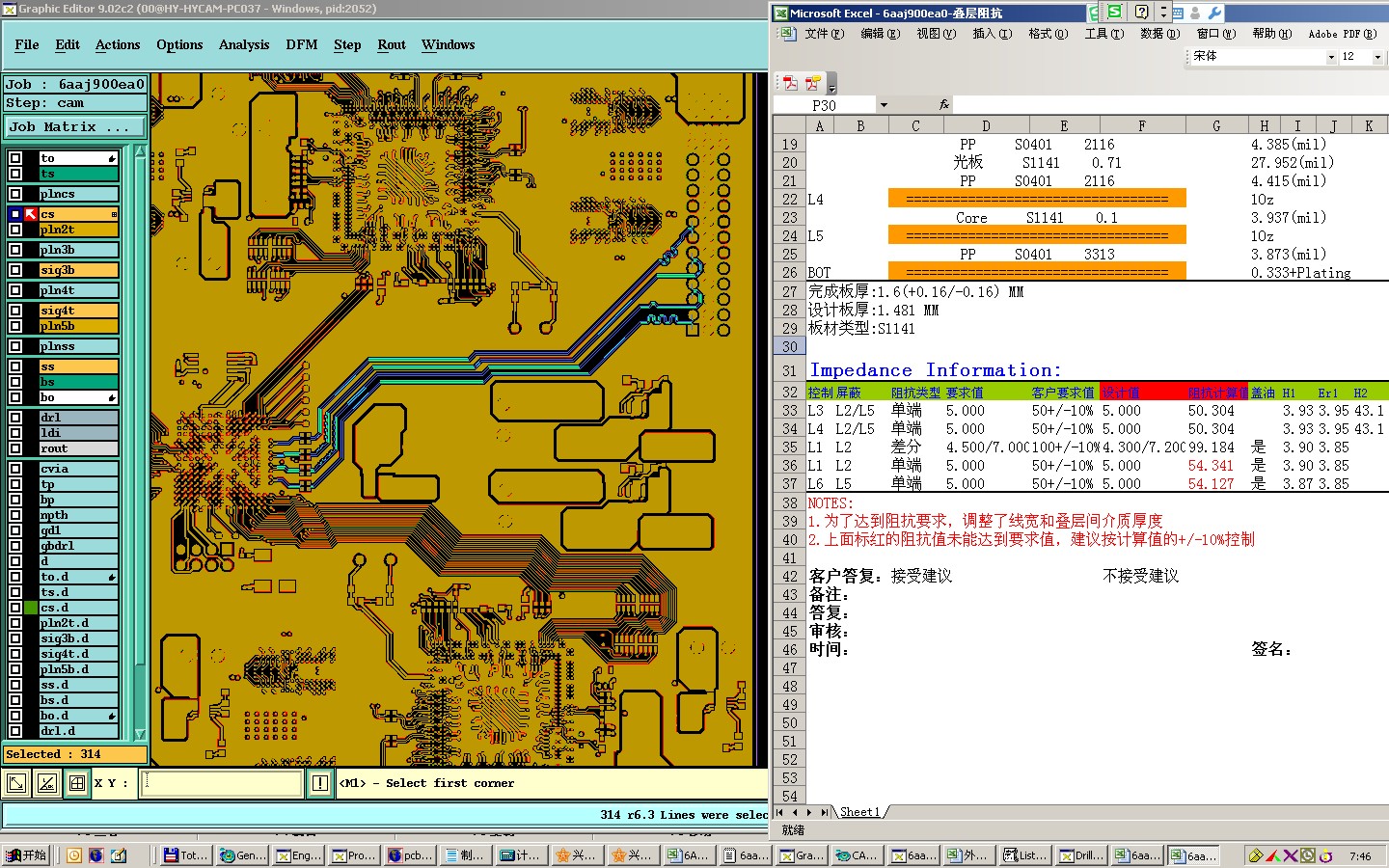Click the question mark help icon in IME bar

1141,12
